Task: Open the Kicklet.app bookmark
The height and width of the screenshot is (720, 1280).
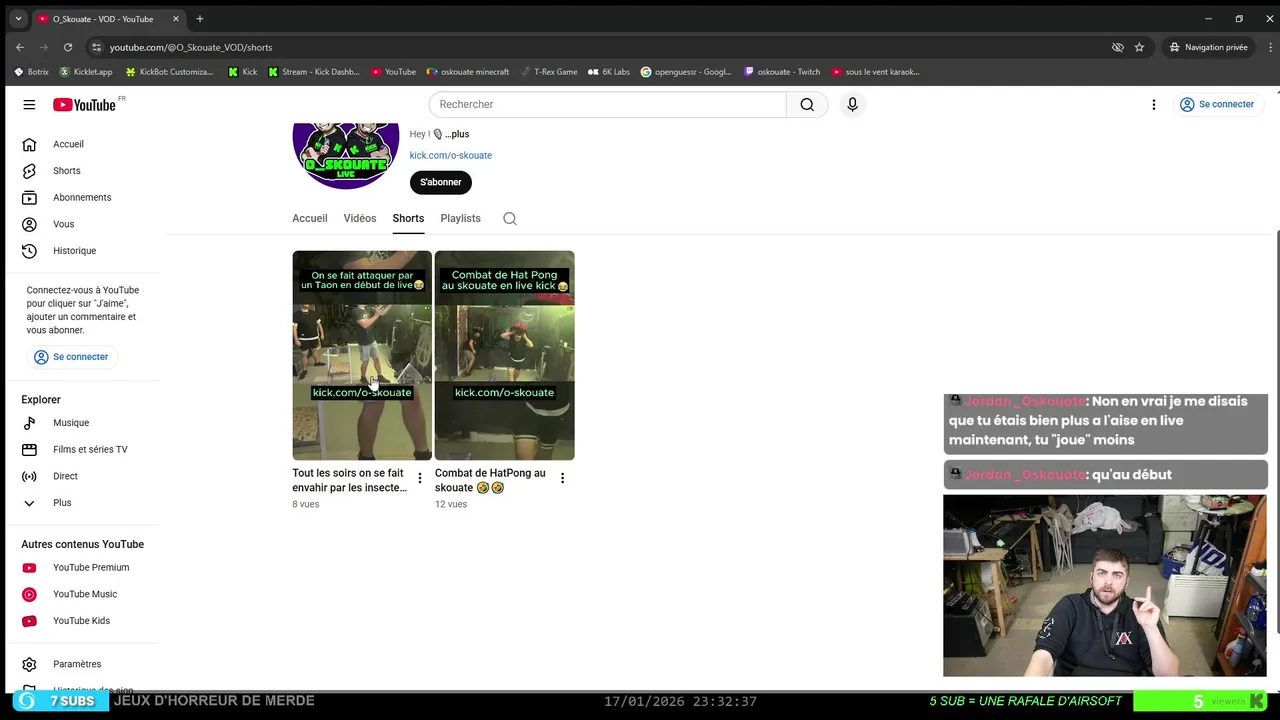Action: tap(86, 72)
